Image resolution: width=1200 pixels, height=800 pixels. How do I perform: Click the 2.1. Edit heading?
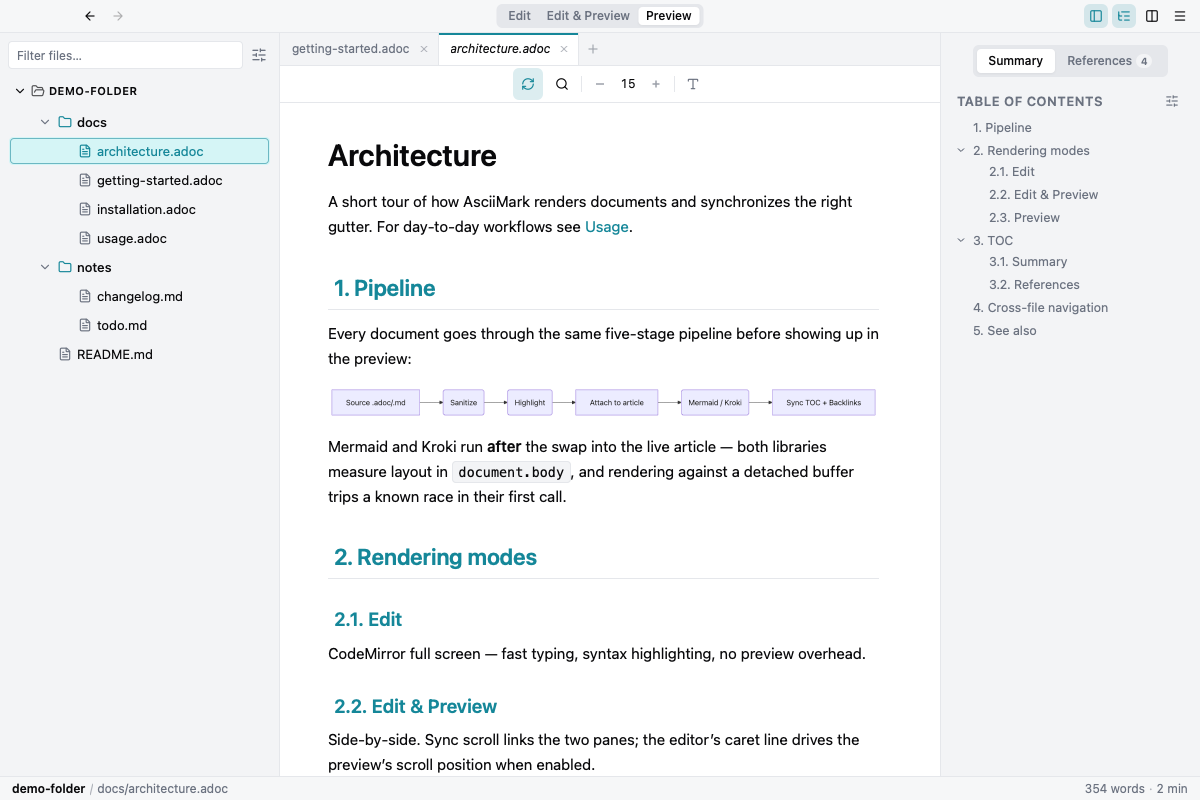[368, 620]
